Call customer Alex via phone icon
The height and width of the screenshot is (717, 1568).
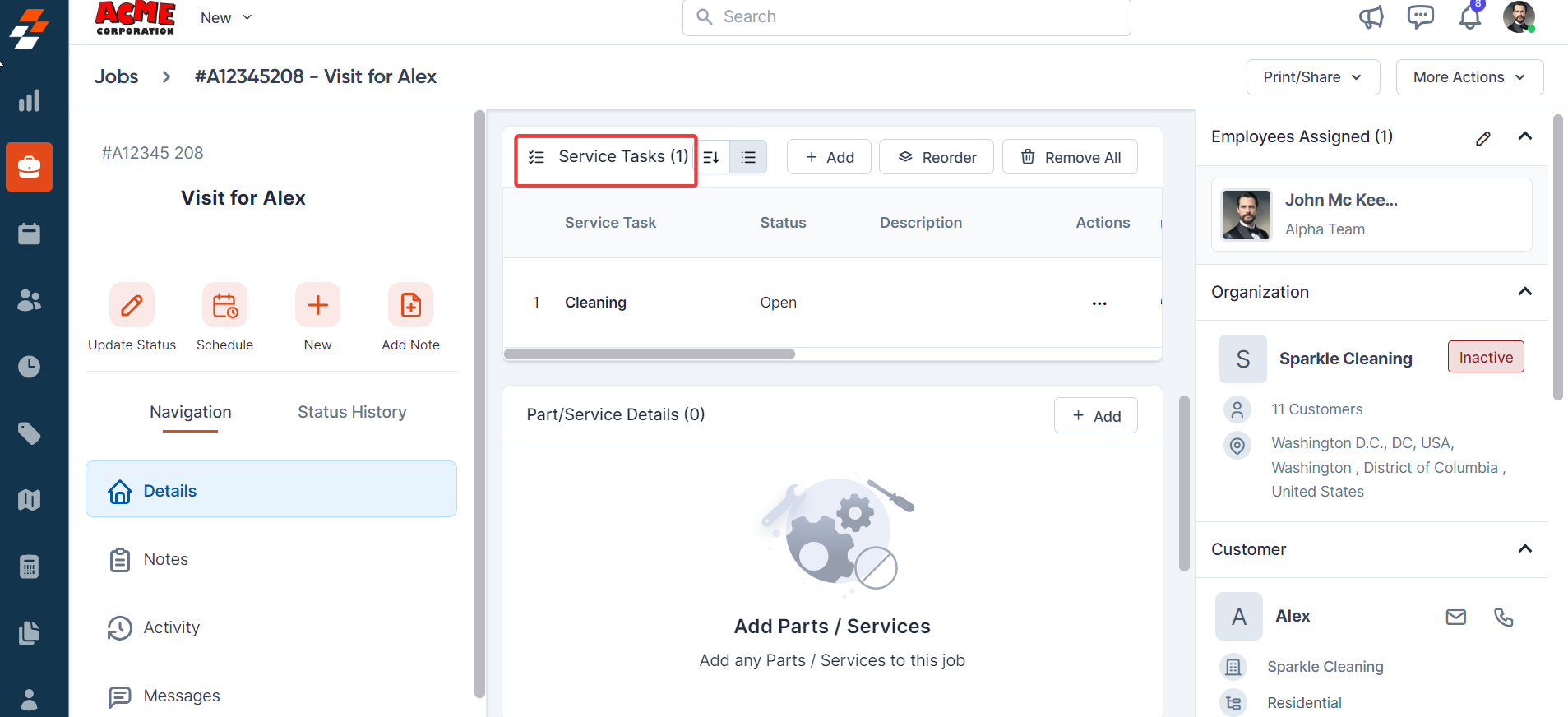click(1503, 617)
